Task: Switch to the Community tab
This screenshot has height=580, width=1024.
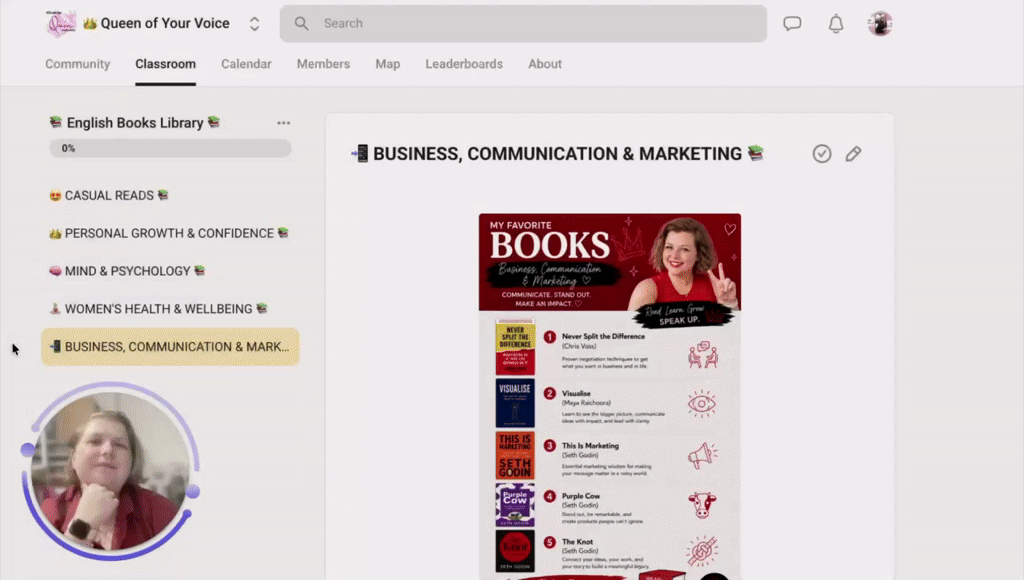Action: pos(78,64)
